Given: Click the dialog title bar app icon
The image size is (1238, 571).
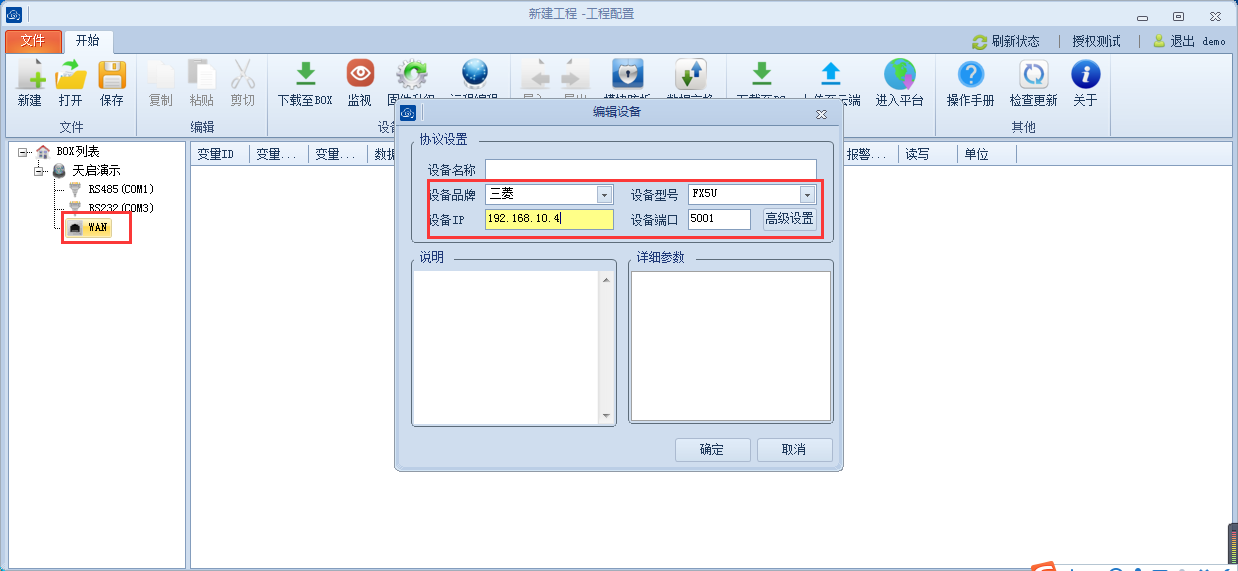Looking at the screenshot, I should 408,113.
